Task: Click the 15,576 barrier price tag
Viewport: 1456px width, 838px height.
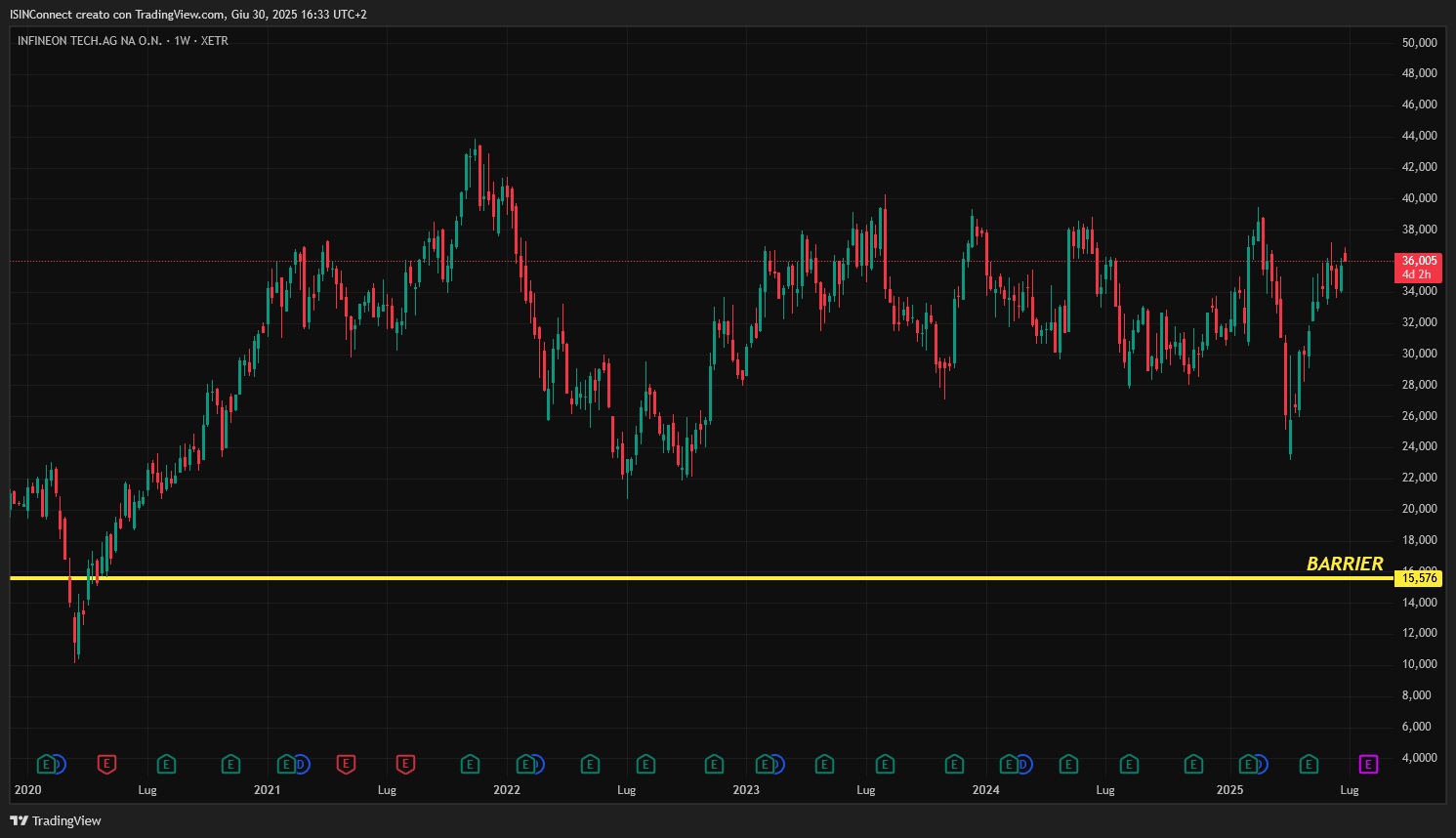Action: pyautogui.click(x=1419, y=578)
